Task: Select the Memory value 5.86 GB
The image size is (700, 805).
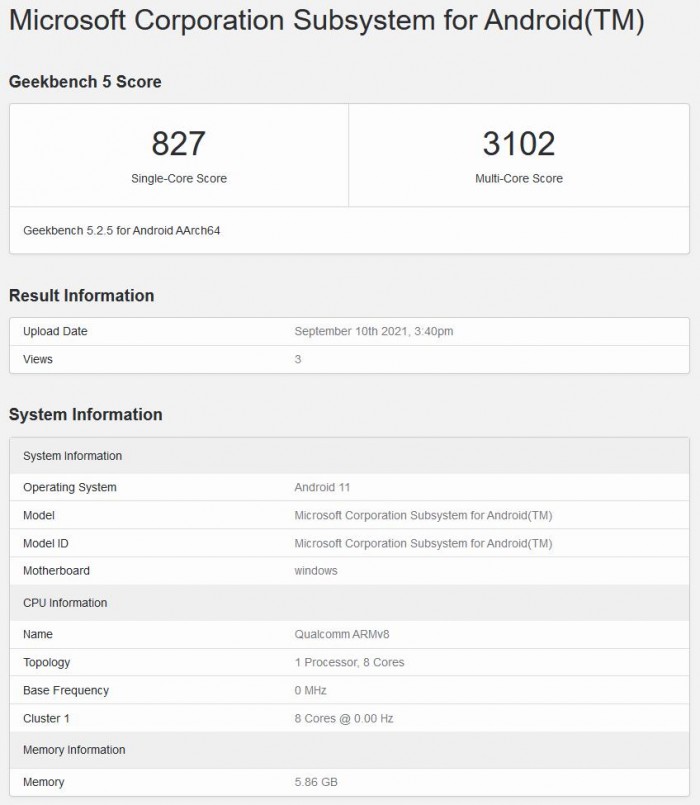Action: 316,782
